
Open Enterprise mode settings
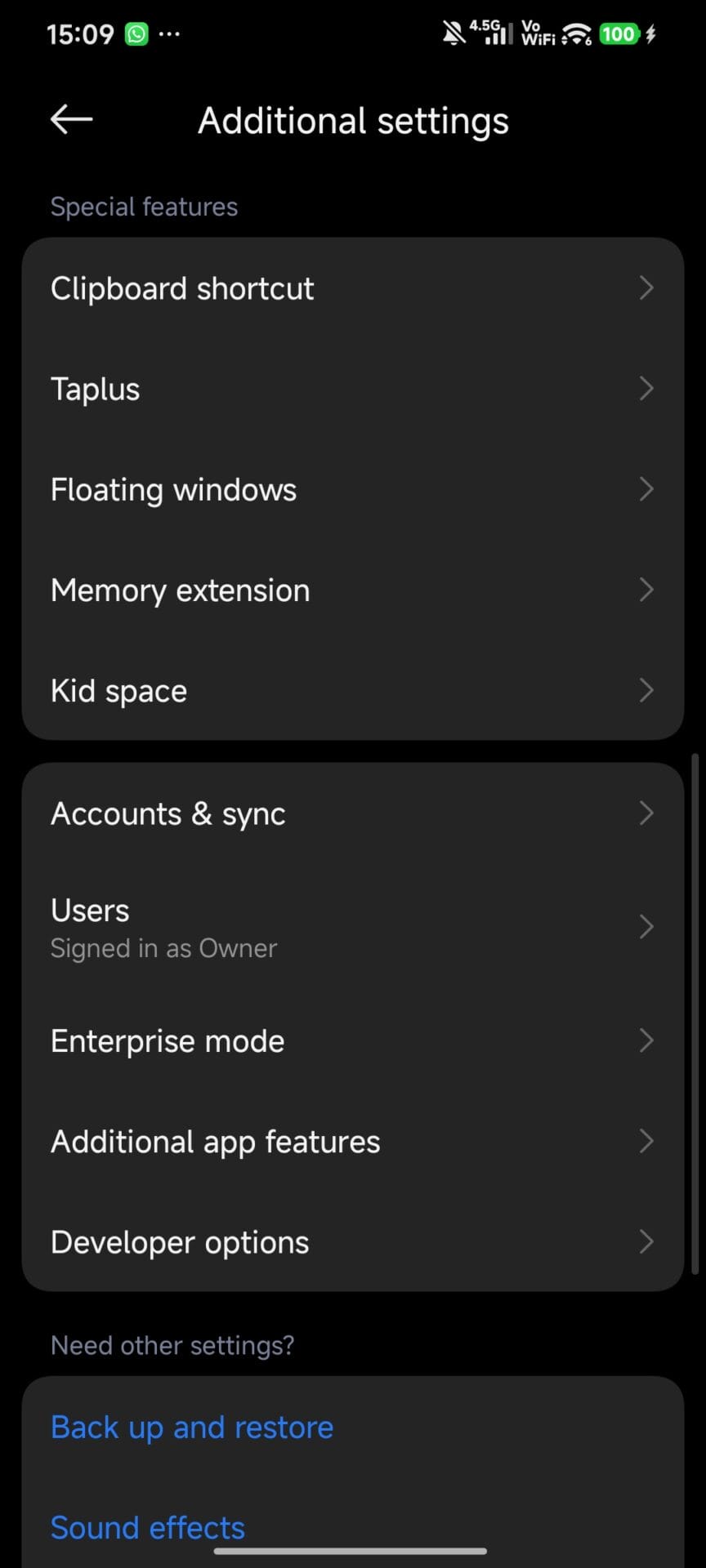168,1041
